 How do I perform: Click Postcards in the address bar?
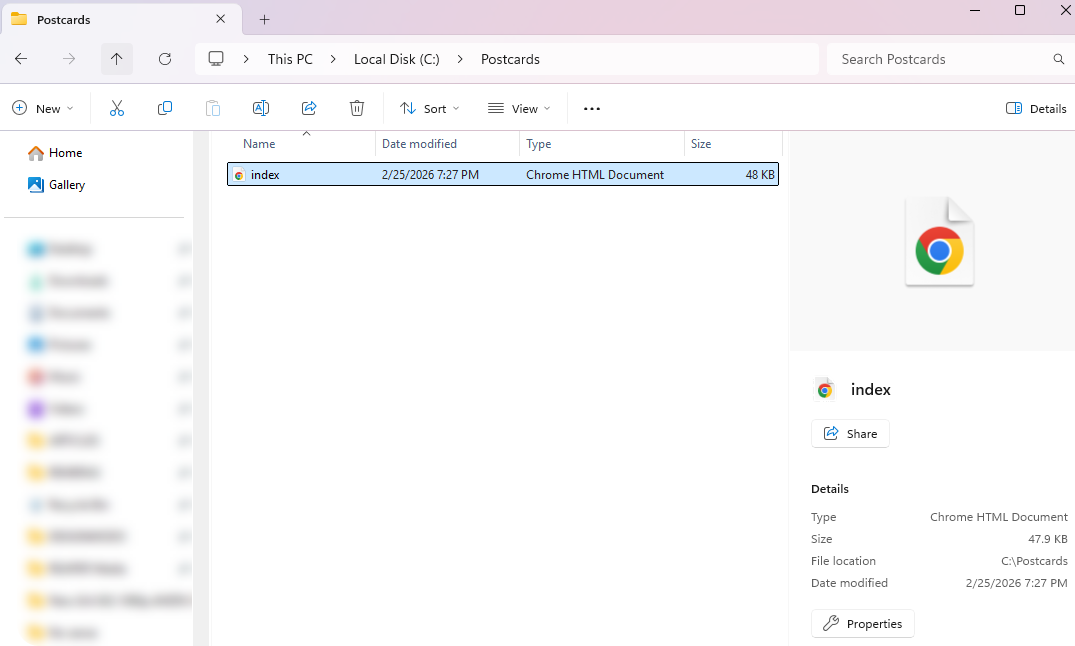coord(510,59)
